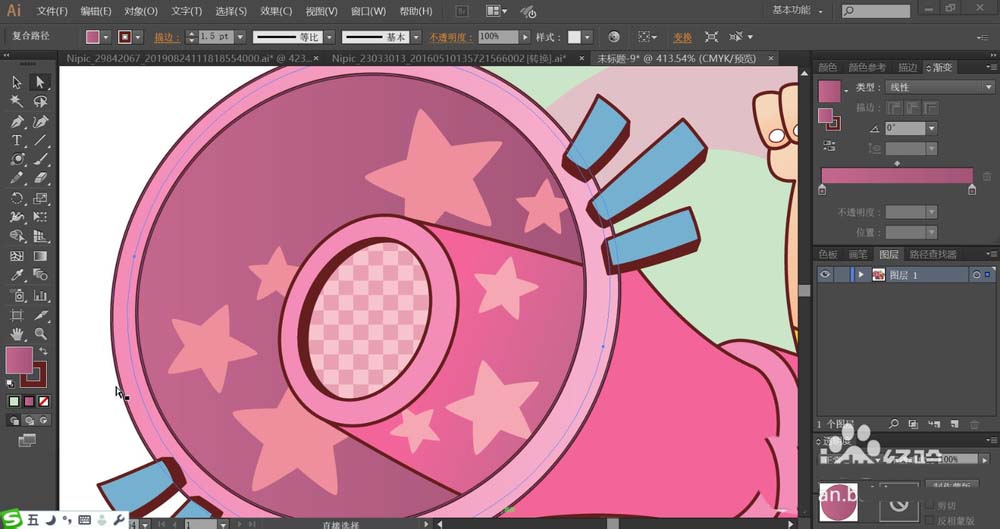Viewport: 1000px width, 529px height.
Task: Click the search field at top right
Action: (876, 11)
